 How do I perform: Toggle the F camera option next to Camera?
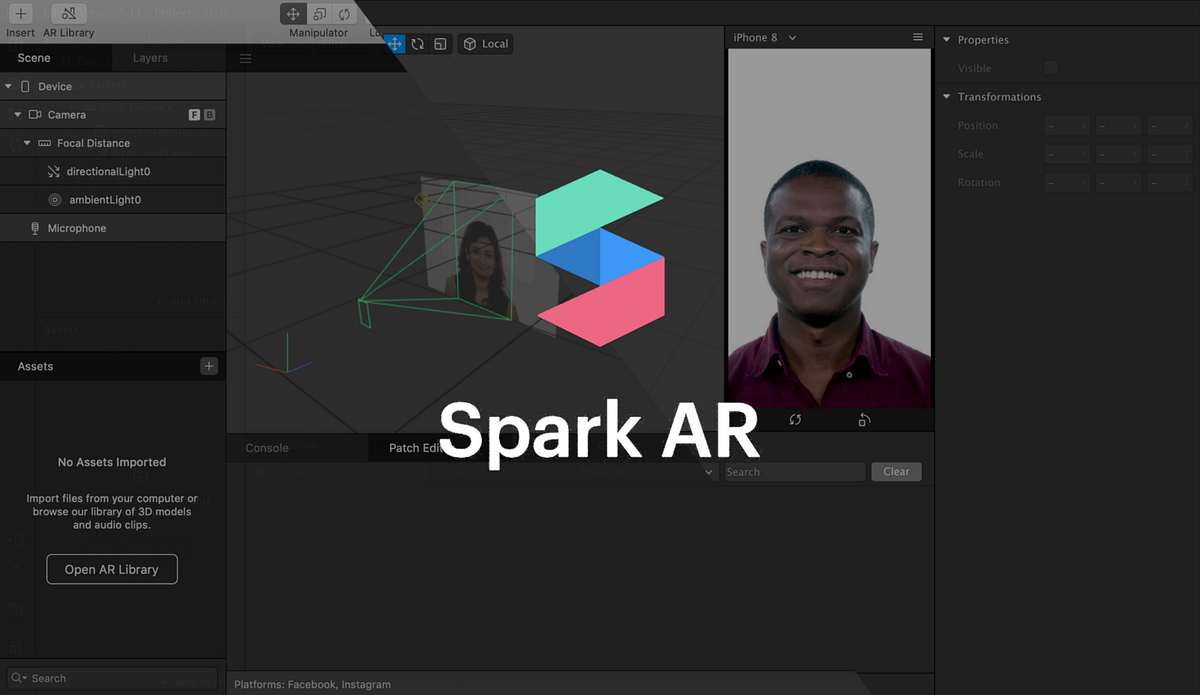194,115
